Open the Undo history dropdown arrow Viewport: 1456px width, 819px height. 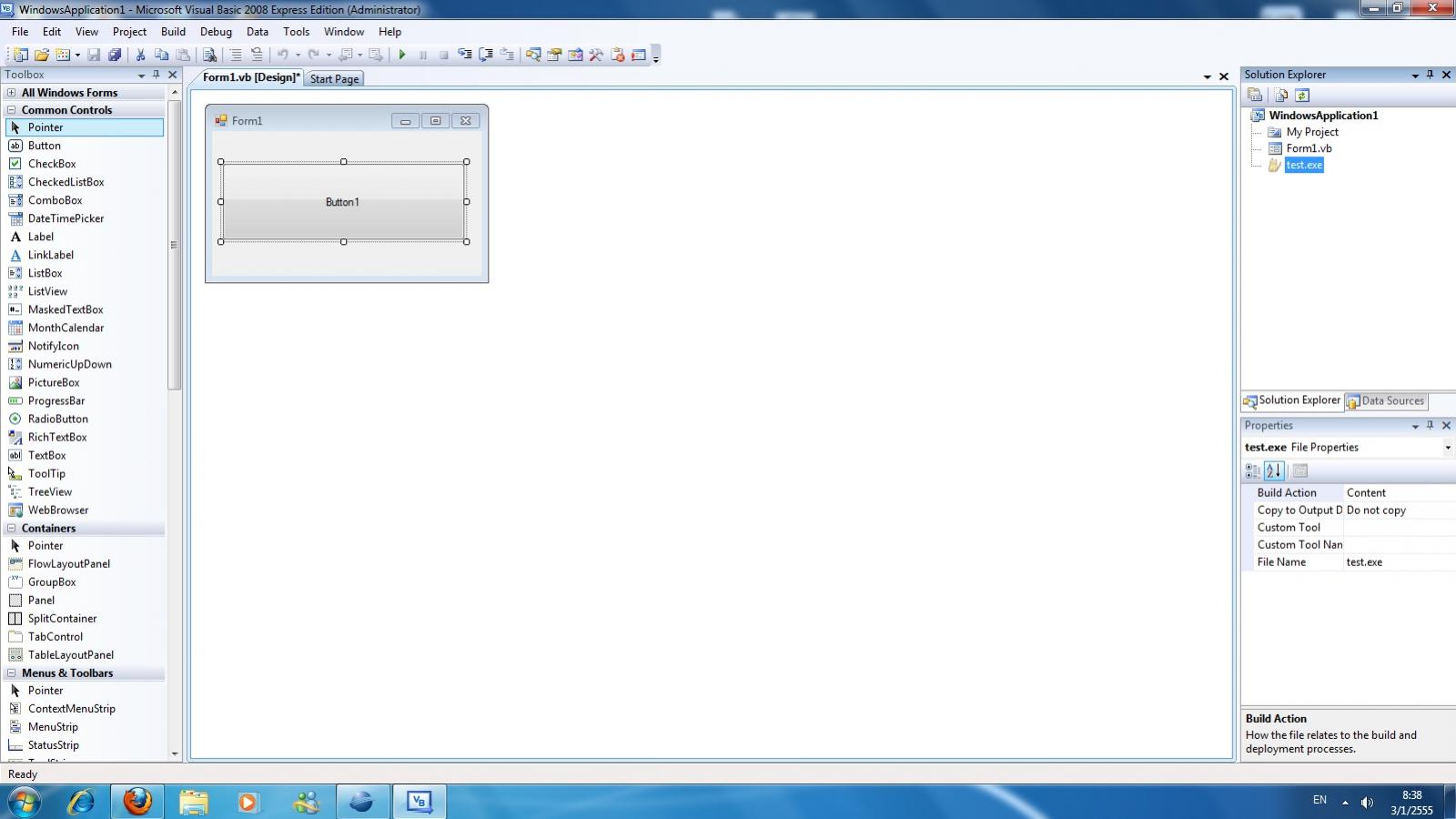click(298, 56)
